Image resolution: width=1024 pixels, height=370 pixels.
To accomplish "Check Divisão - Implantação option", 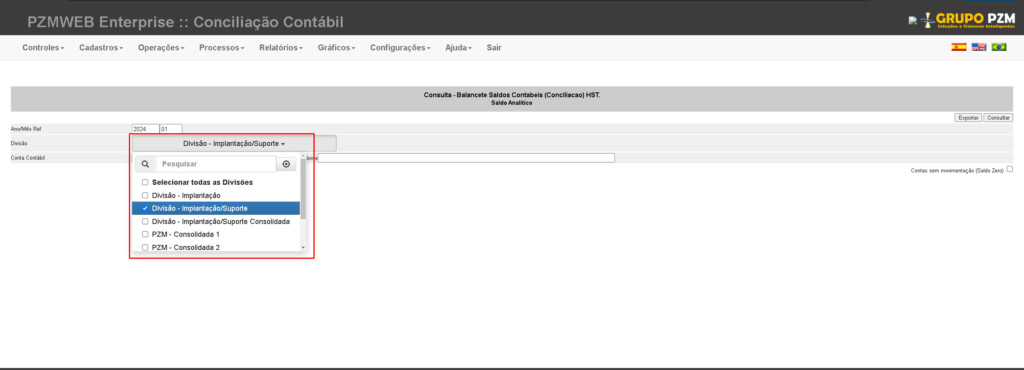I will [x=145, y=196].
